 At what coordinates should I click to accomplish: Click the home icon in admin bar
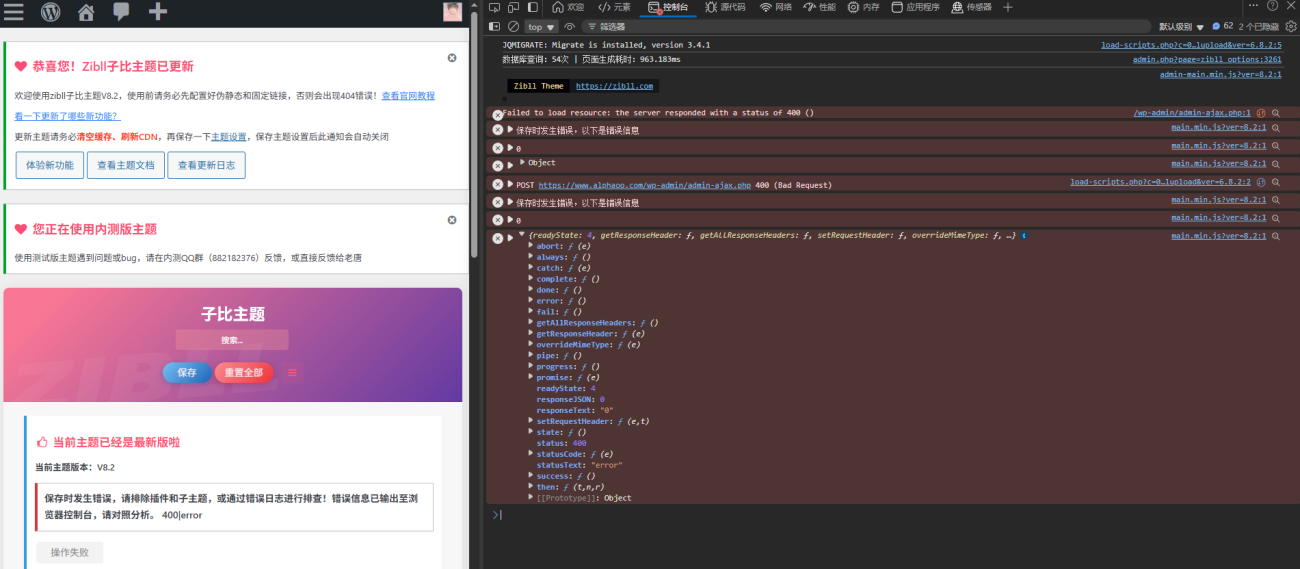pyautogui.click(x=86, y=12)
